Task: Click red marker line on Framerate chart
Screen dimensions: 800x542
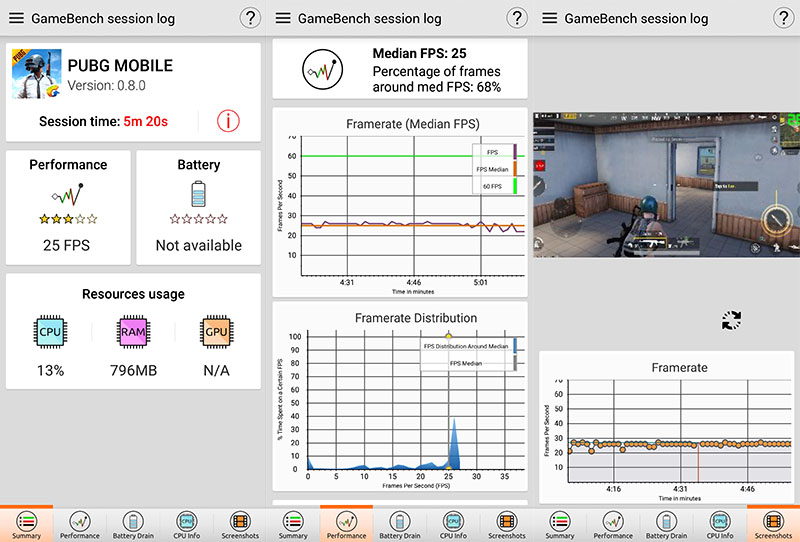Action: pos(698,462)
